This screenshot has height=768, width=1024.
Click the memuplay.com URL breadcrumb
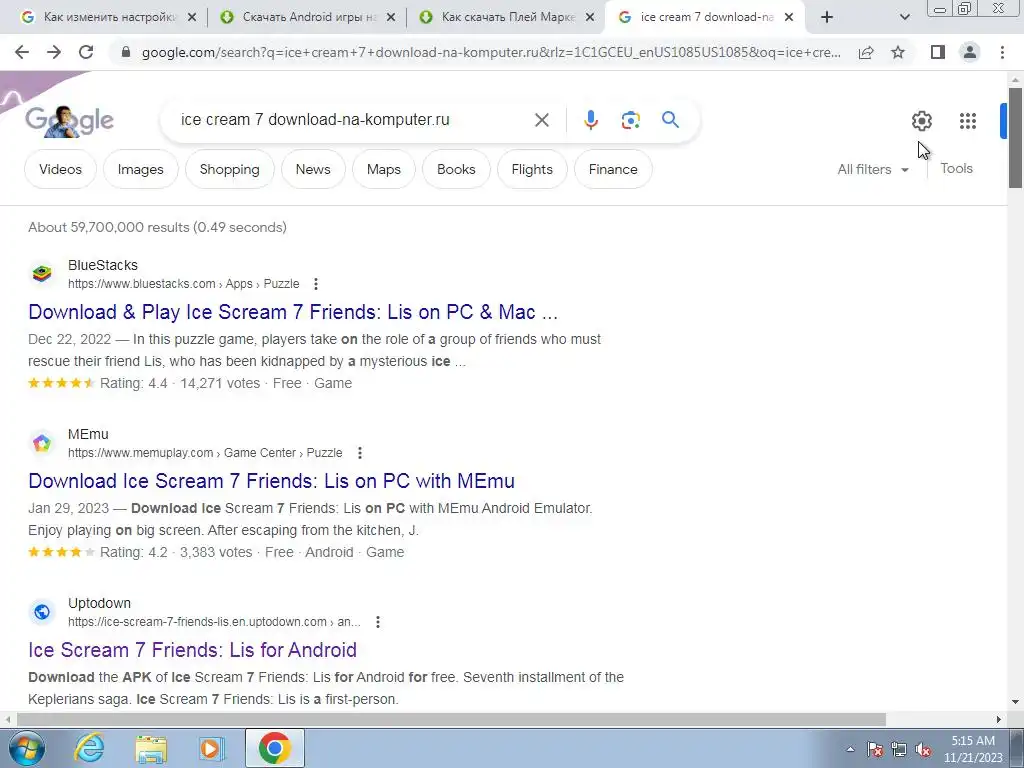tap(205, 453)
